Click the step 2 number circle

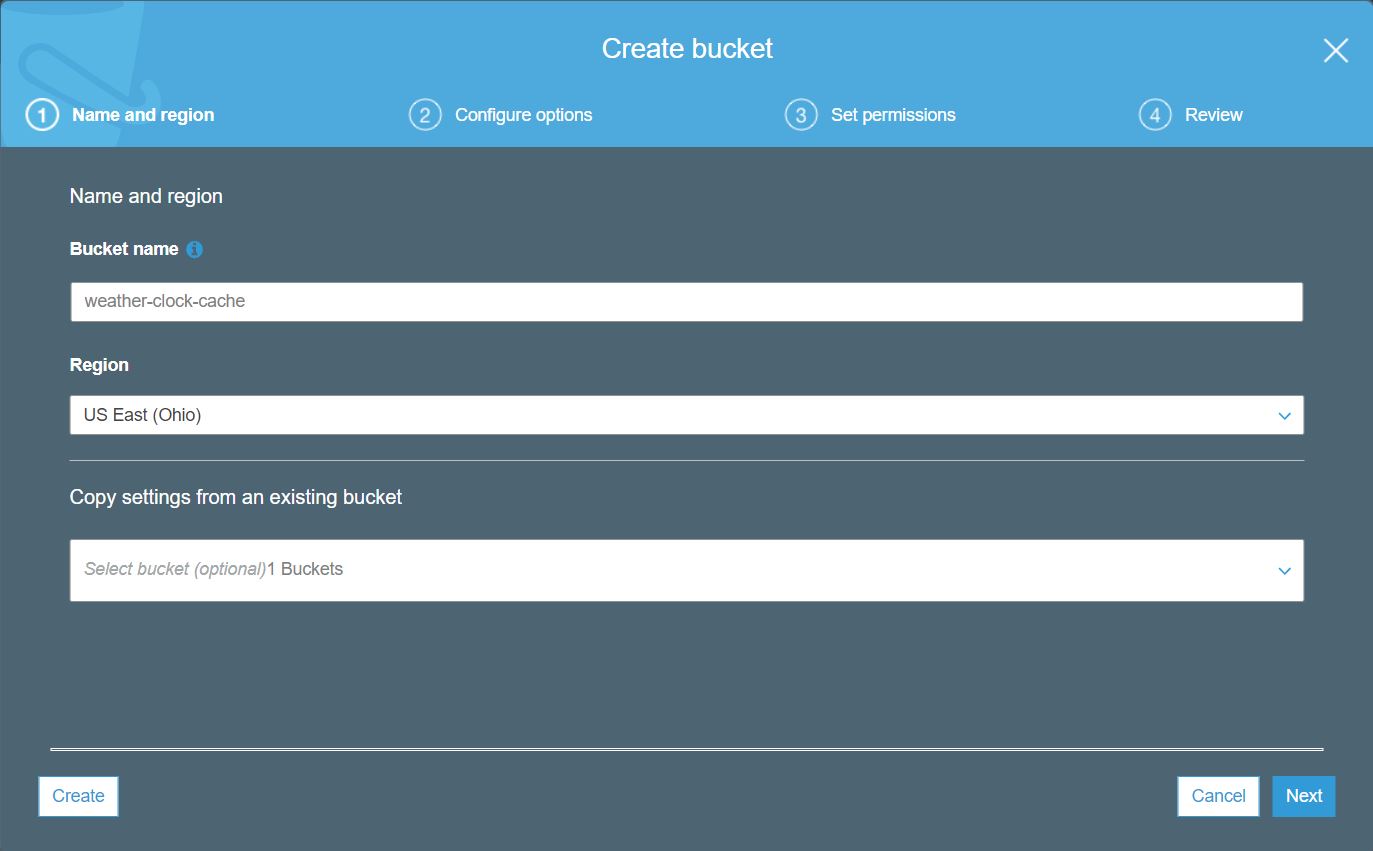[x=425, y=116]
